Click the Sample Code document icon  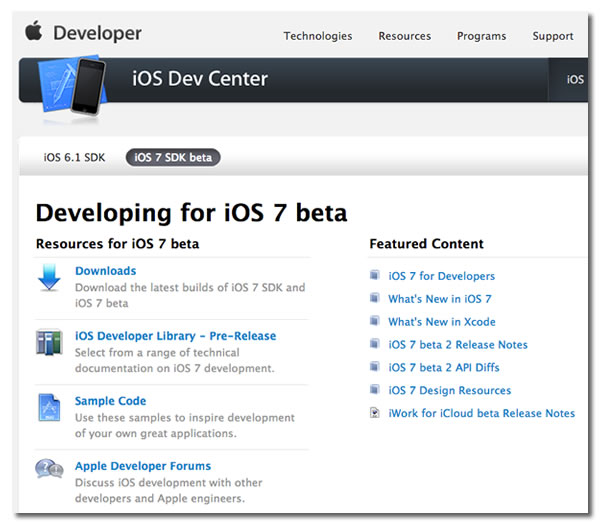[x=49, y=407]
